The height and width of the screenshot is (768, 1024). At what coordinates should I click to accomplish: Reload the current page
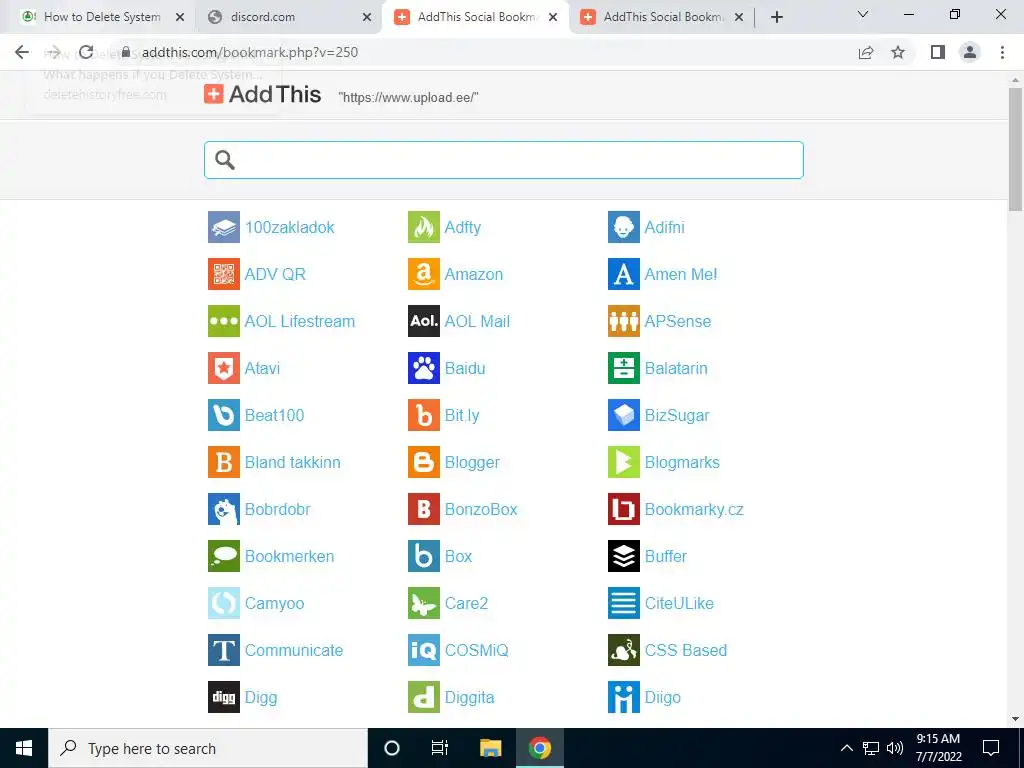[x=86, y=52]
